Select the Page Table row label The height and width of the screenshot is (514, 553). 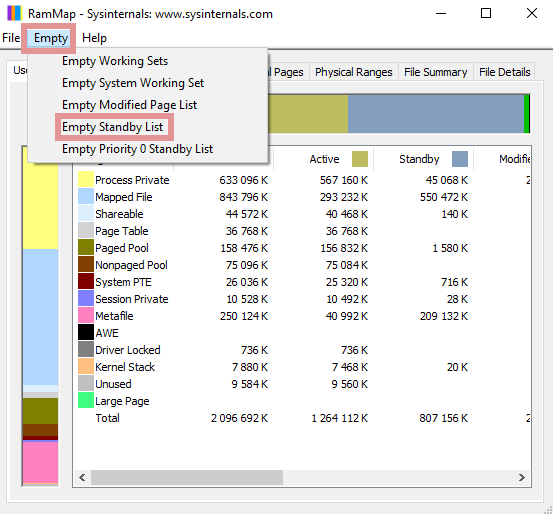pos(122,231)
